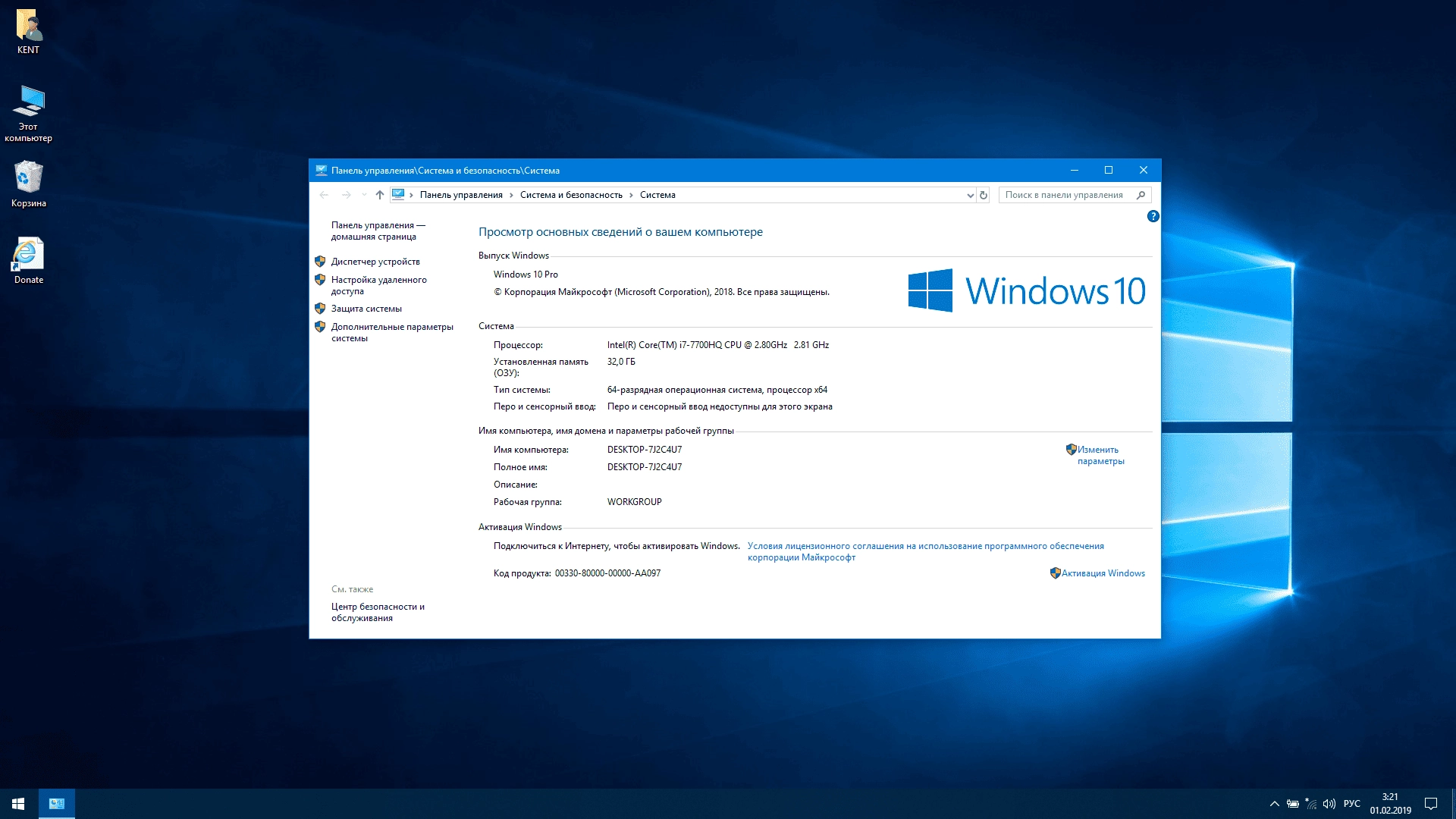Switch input language РУС indicator
The height and width of the screenshot is (819, 1456).
(x=1352, y=804)
